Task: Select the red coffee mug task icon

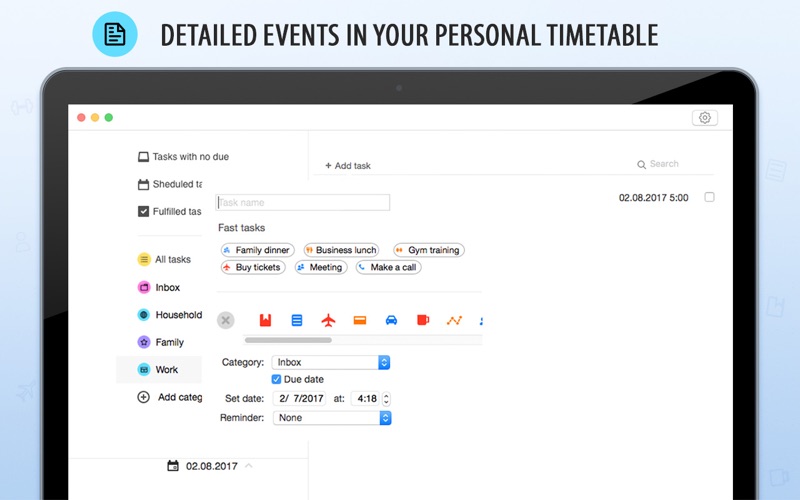Action: point(423,320)
